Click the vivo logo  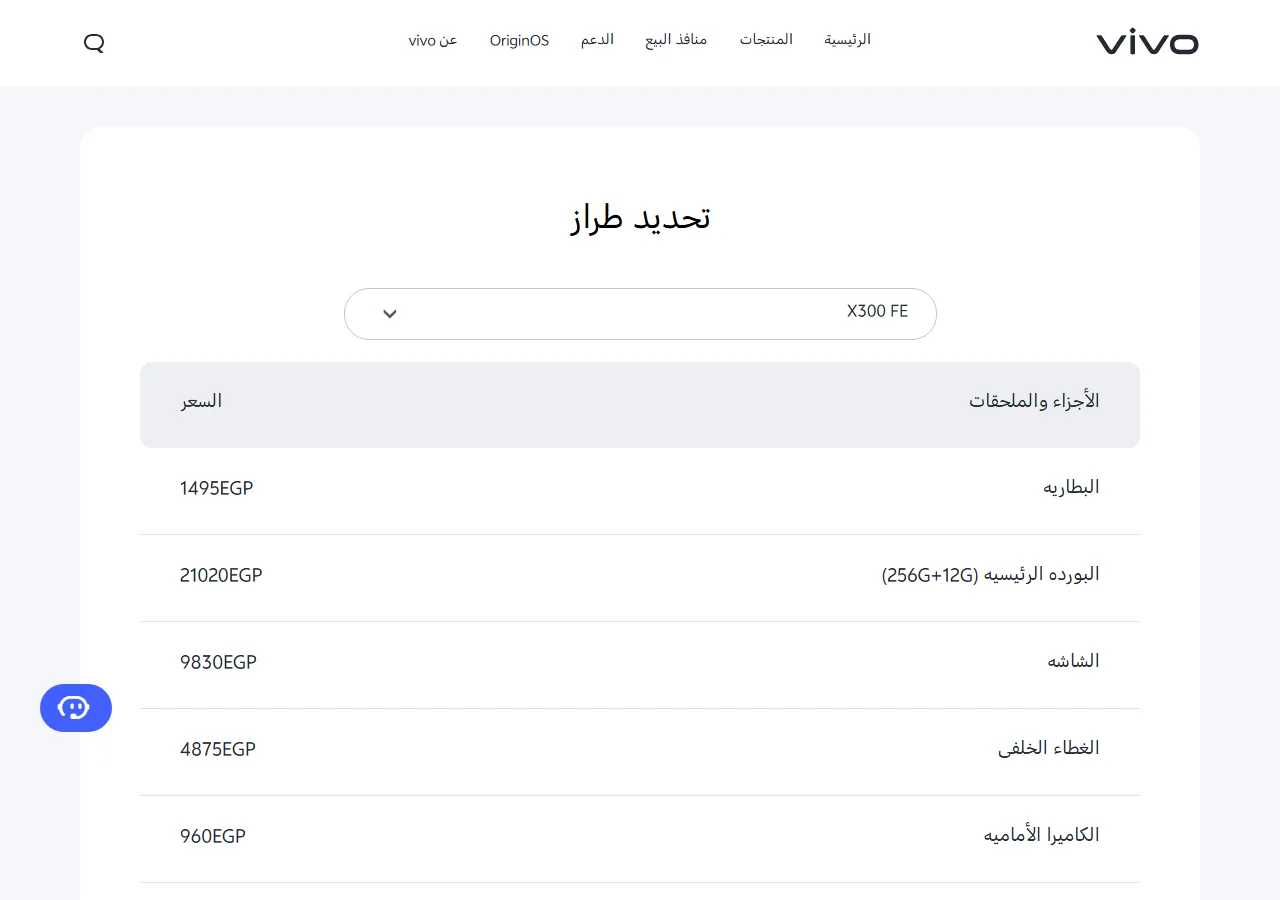point(1147,43)
